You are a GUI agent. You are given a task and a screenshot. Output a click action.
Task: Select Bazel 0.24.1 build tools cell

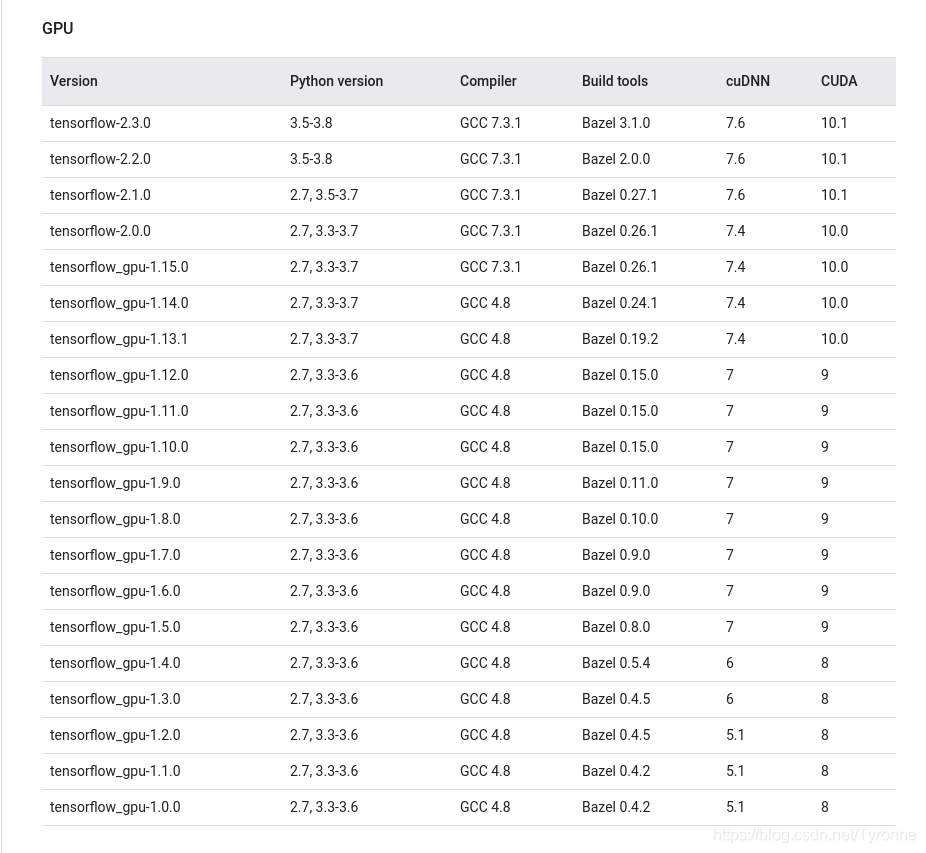point(619,303)
